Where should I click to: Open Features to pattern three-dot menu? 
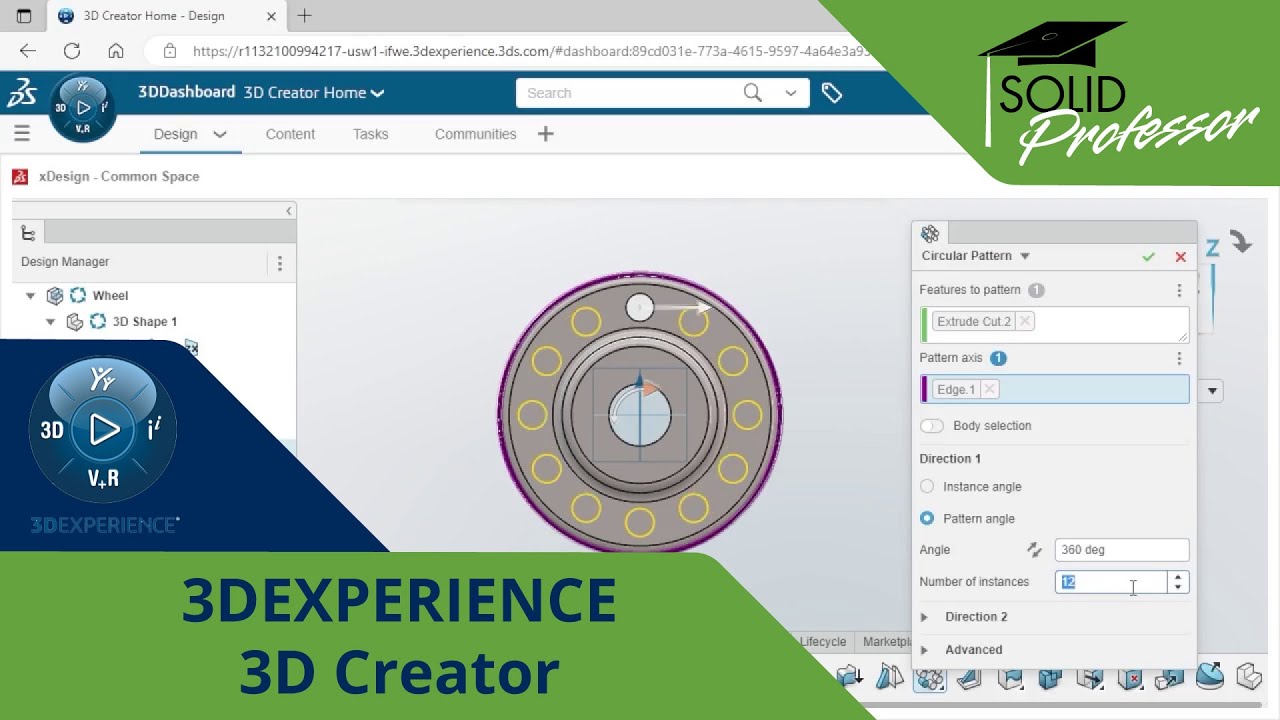click(1179, 290)
